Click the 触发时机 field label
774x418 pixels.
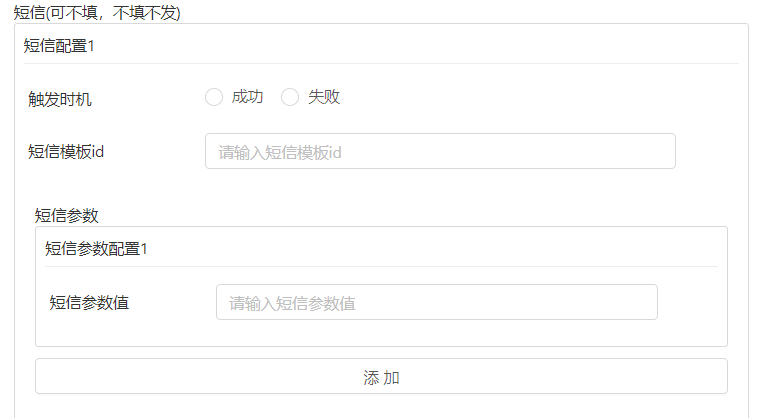[x=60, y=99]
